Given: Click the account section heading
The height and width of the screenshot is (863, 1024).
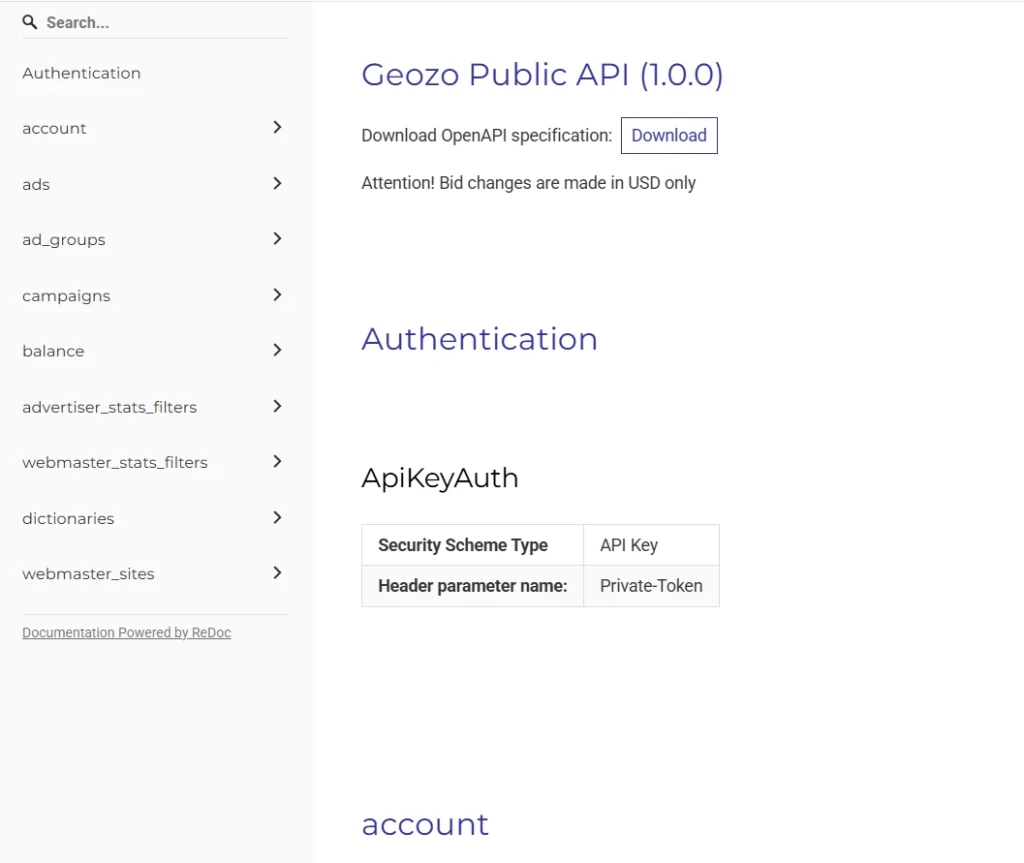Looking at the screenshot, I should click(424, 824).
